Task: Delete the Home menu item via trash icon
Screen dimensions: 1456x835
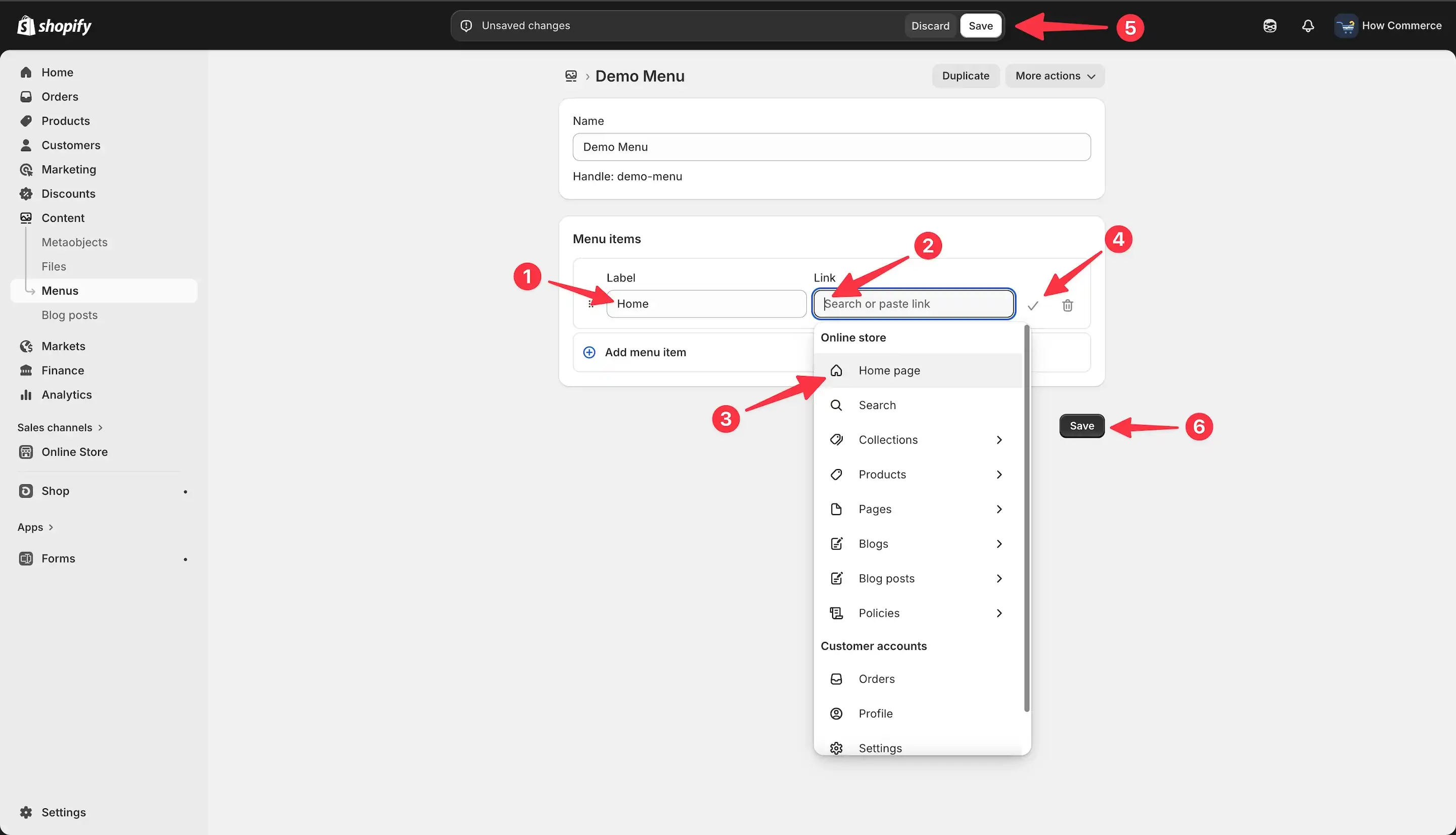Action: [1067, 306]
